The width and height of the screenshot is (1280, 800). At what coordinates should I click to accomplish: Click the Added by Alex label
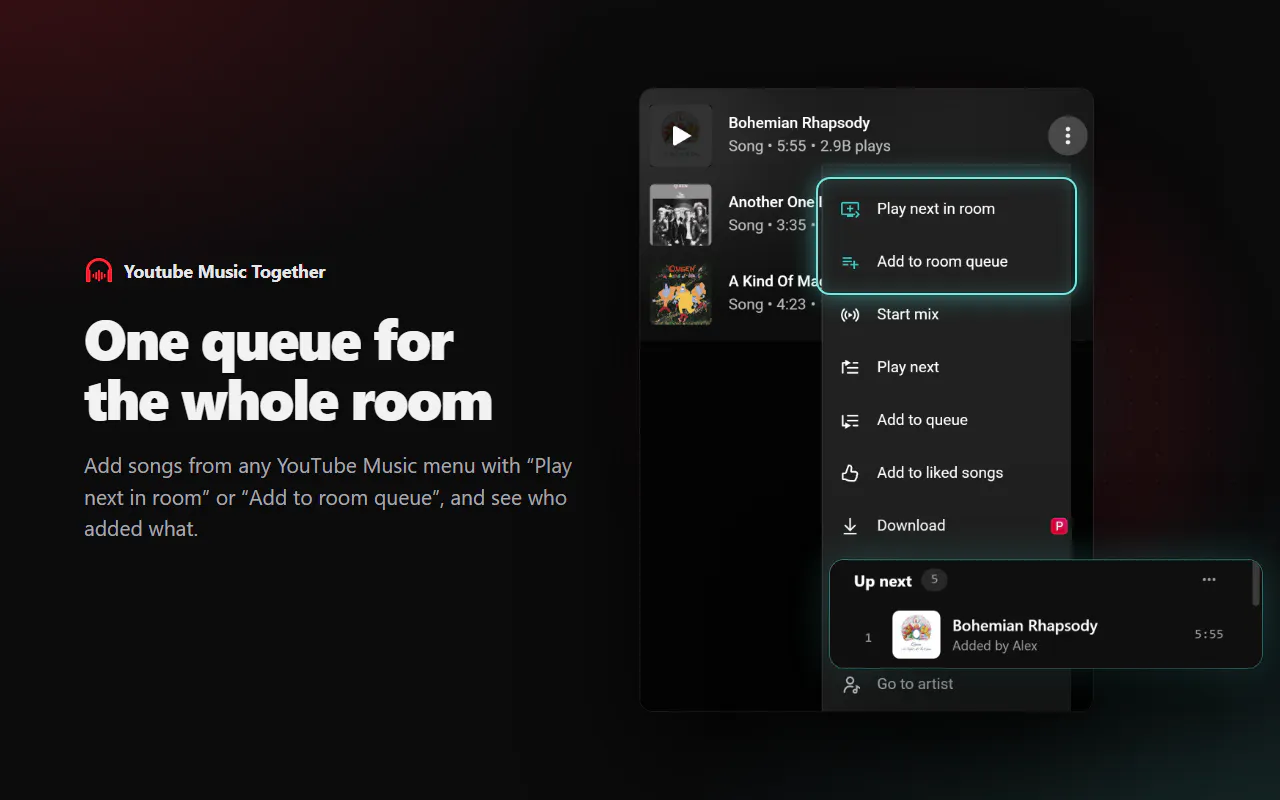pyautogui.click(x=995, y=646)
